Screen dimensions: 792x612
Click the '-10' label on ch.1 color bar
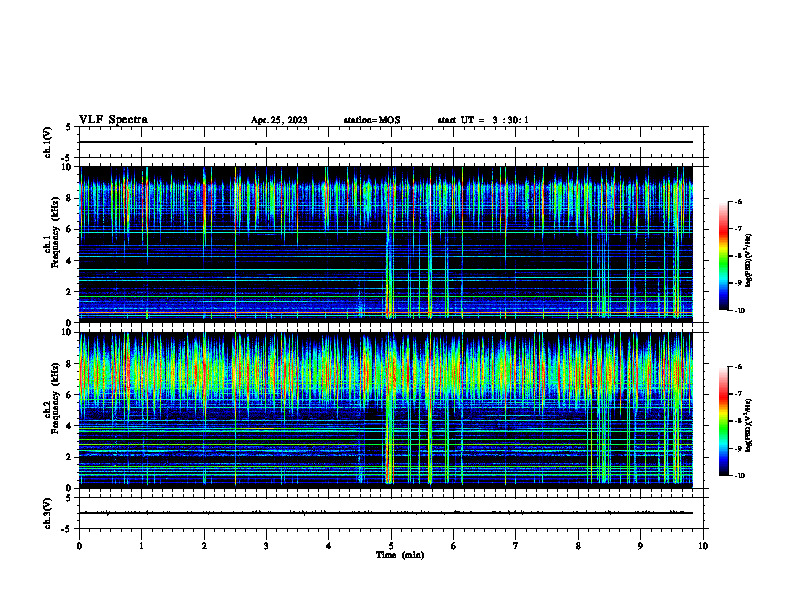pos(739,311)
